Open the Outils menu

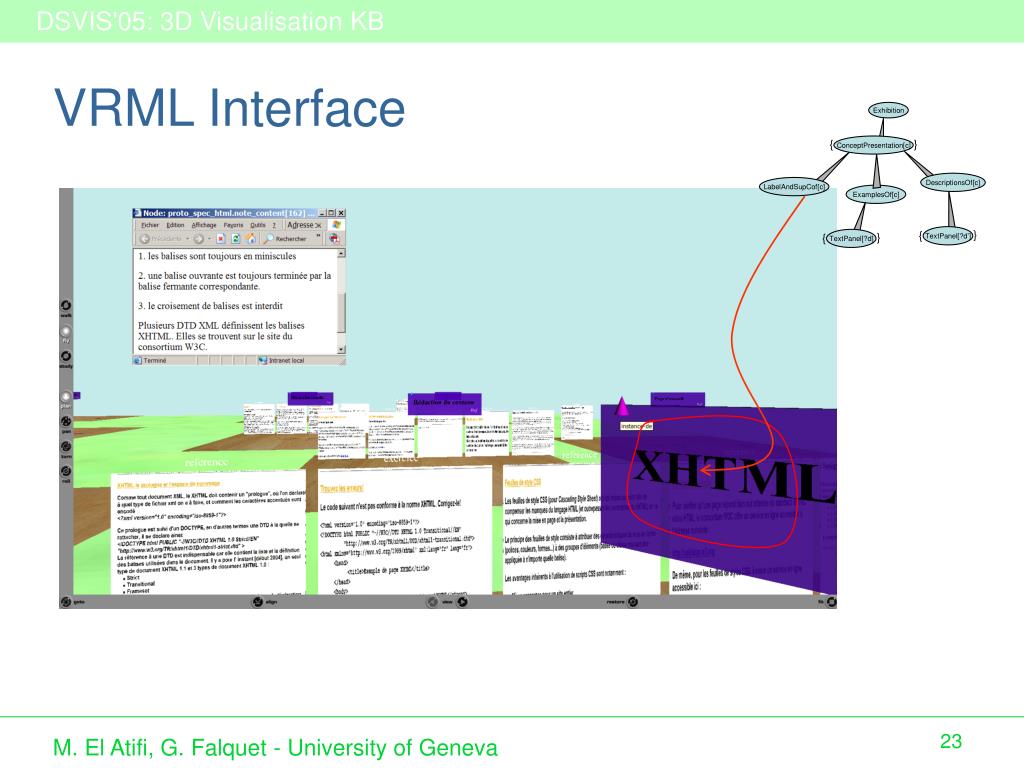(258, 225)
